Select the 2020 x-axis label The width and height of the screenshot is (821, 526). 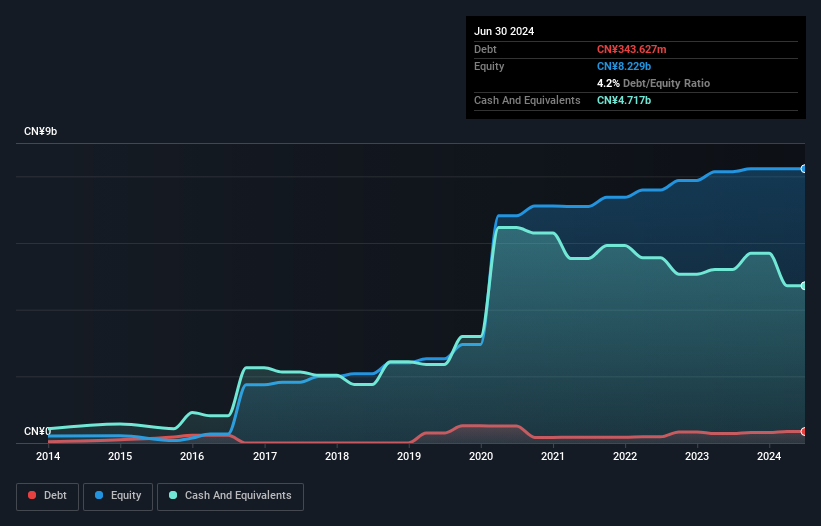[x=481, y=456]
